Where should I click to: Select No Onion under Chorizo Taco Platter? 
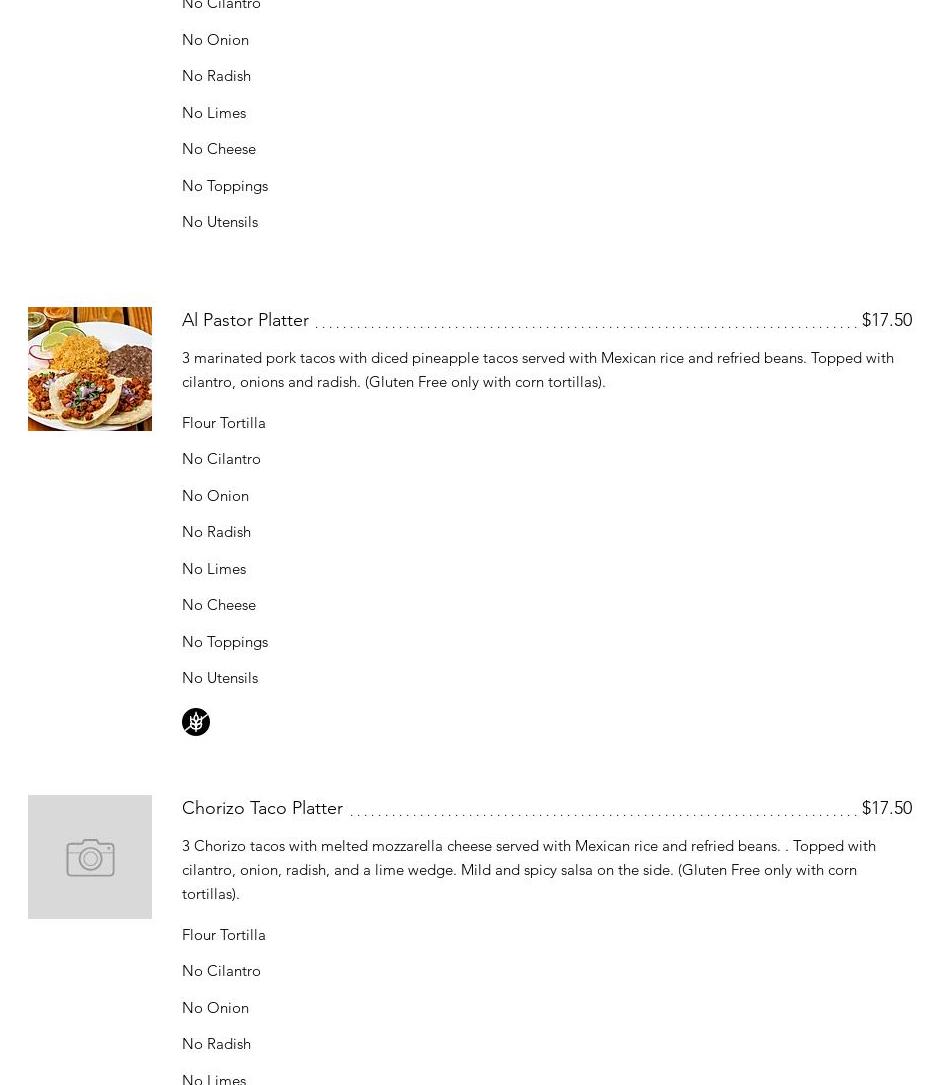click(215, 1008)
